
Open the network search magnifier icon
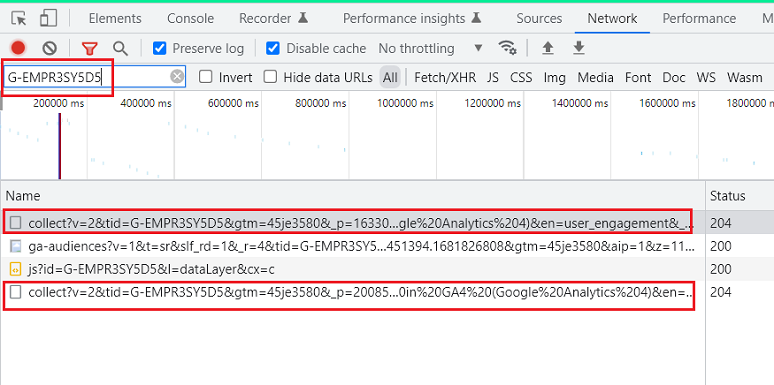coord(120,48)
